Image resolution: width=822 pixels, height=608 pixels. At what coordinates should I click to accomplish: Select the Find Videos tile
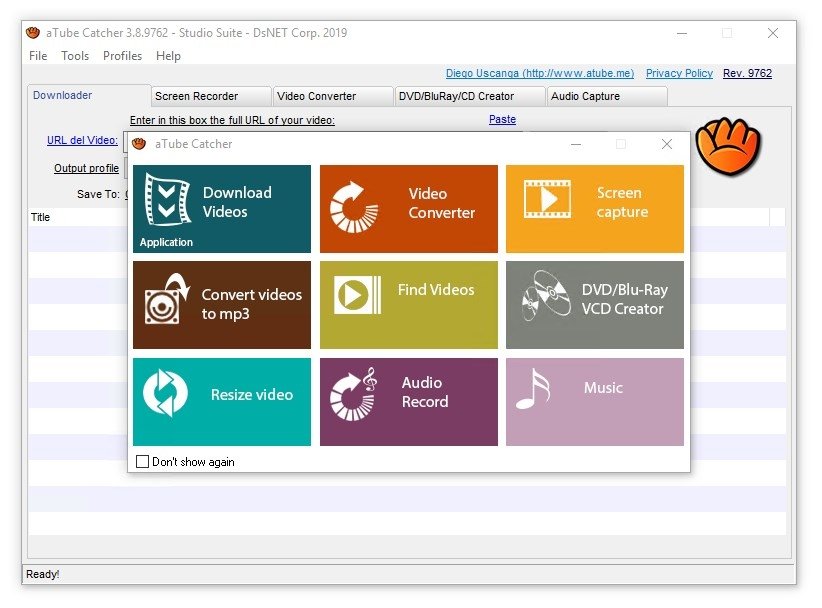408,305
